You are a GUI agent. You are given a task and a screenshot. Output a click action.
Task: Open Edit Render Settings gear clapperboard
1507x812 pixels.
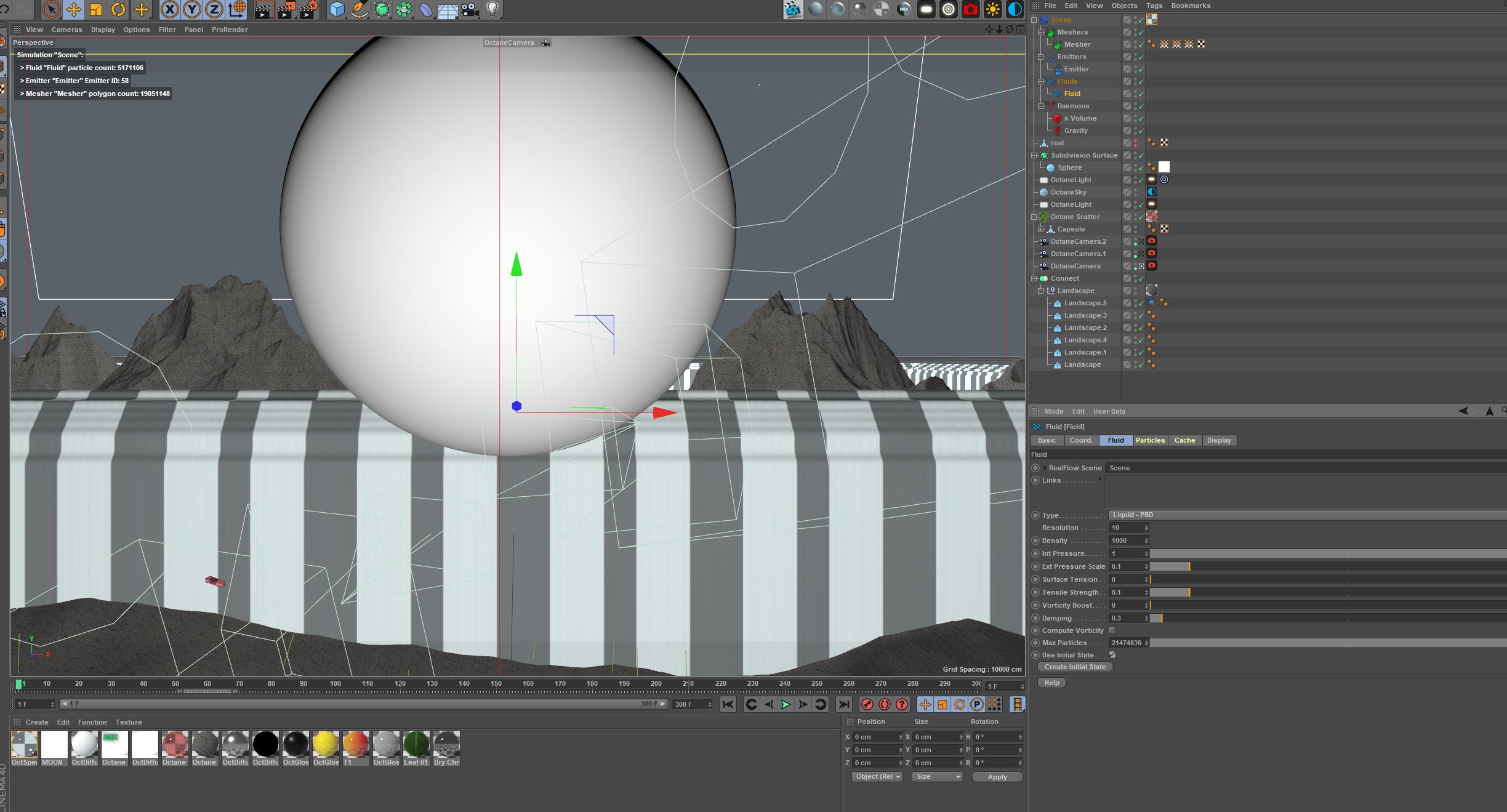[309, 9]
